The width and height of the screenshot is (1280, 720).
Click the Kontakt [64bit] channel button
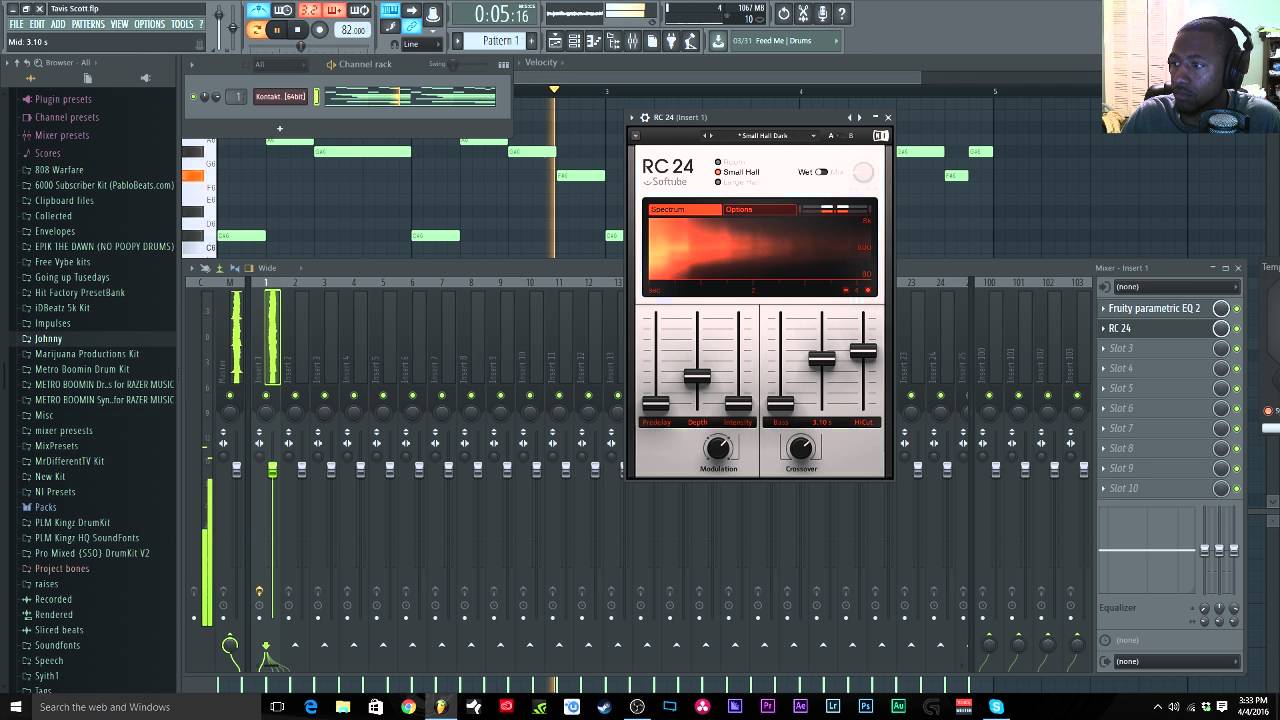pos(280,97)
